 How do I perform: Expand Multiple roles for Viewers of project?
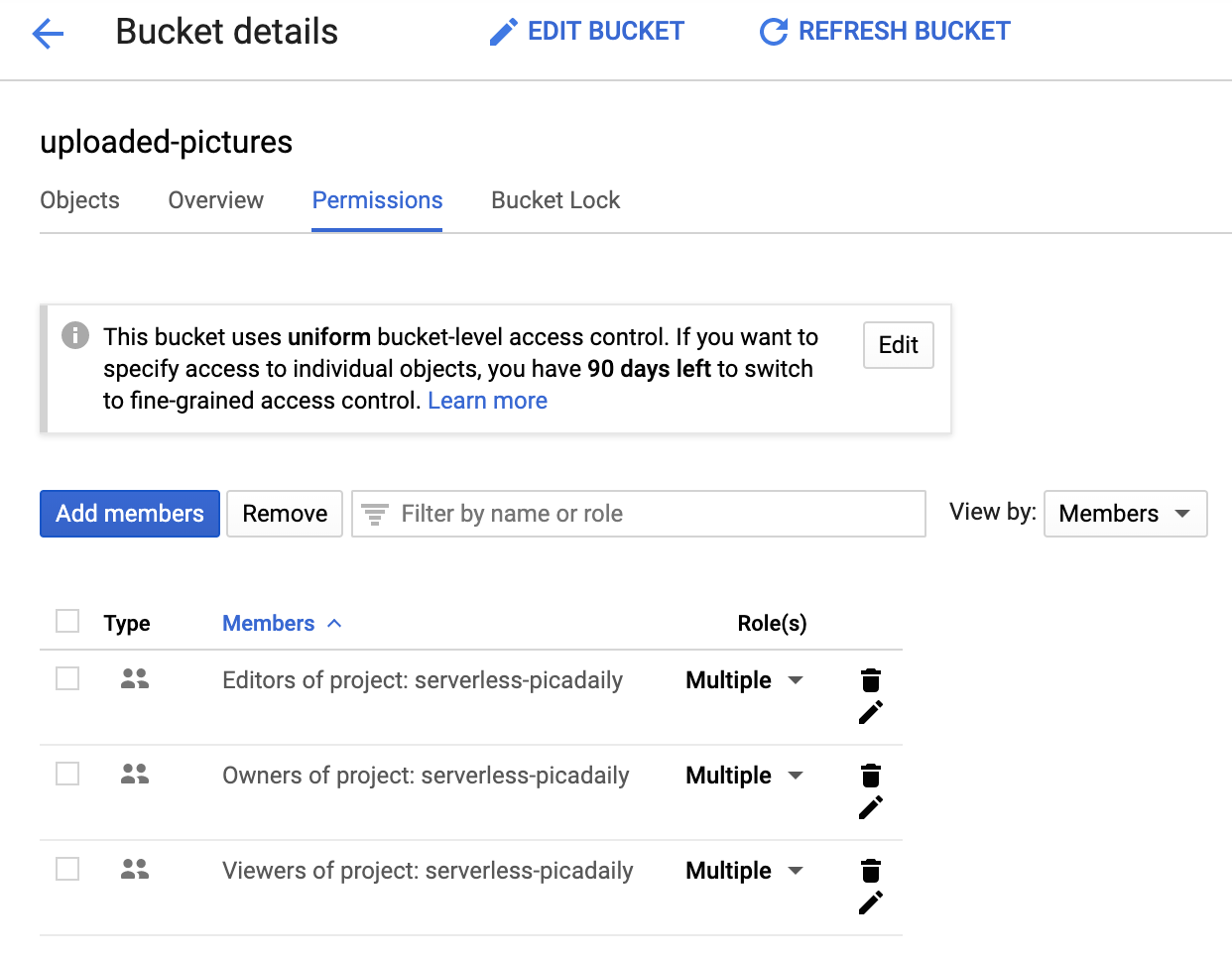744,871
